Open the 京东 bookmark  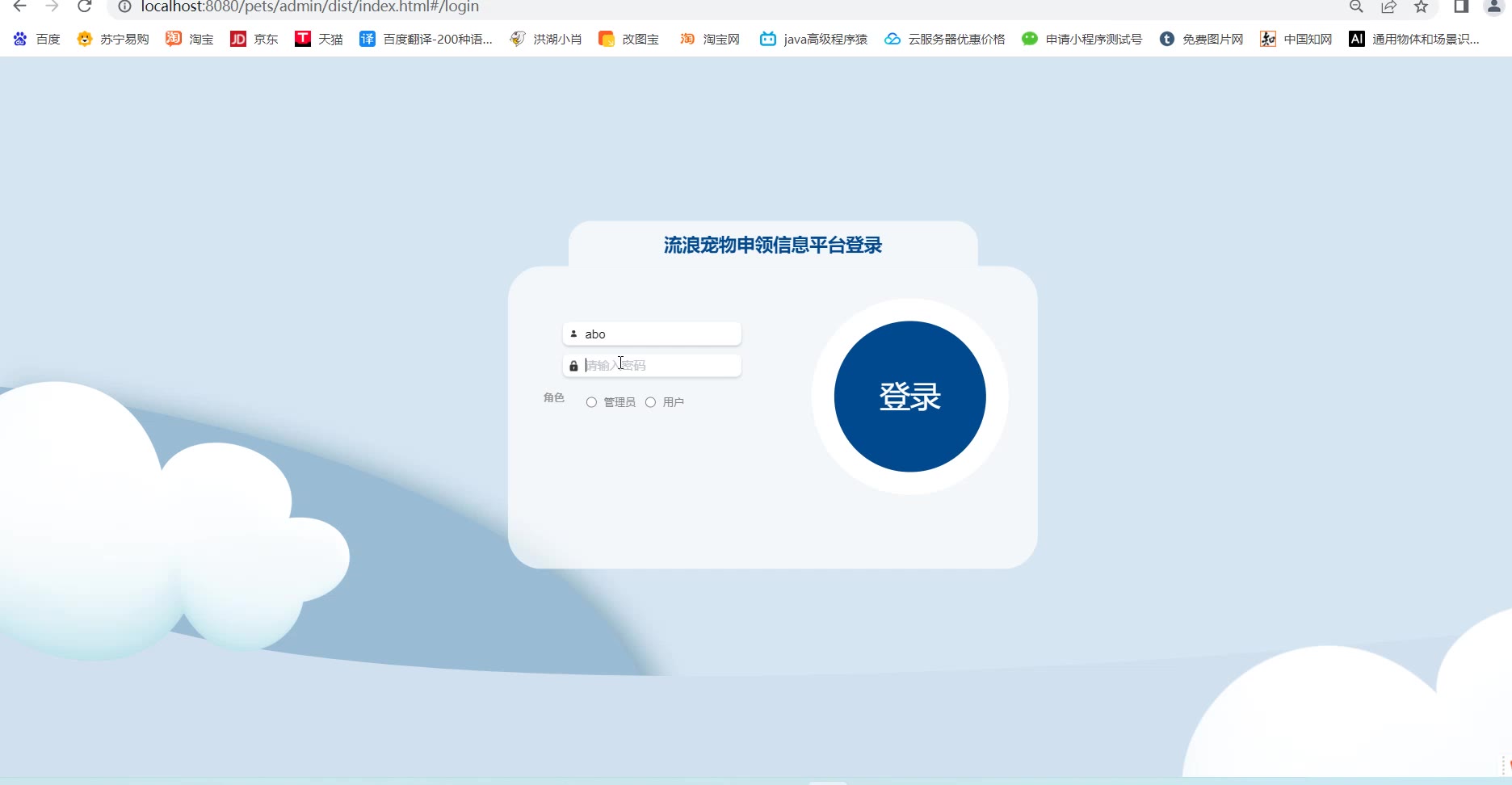tap(254, 39)
